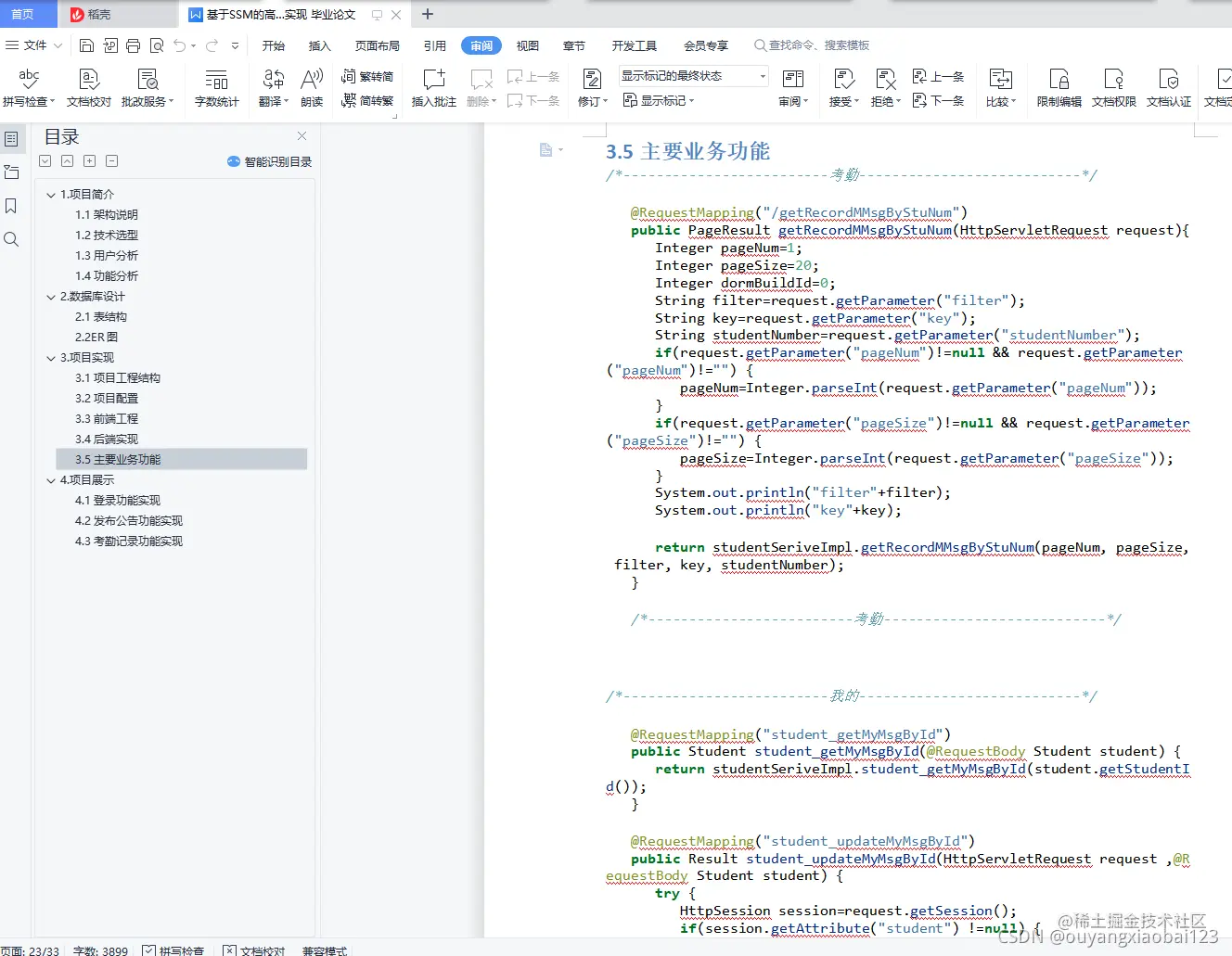Switch to the 页面布局 ribbon tab
This screenshot has height=956, width=1232.
point(377,45)
